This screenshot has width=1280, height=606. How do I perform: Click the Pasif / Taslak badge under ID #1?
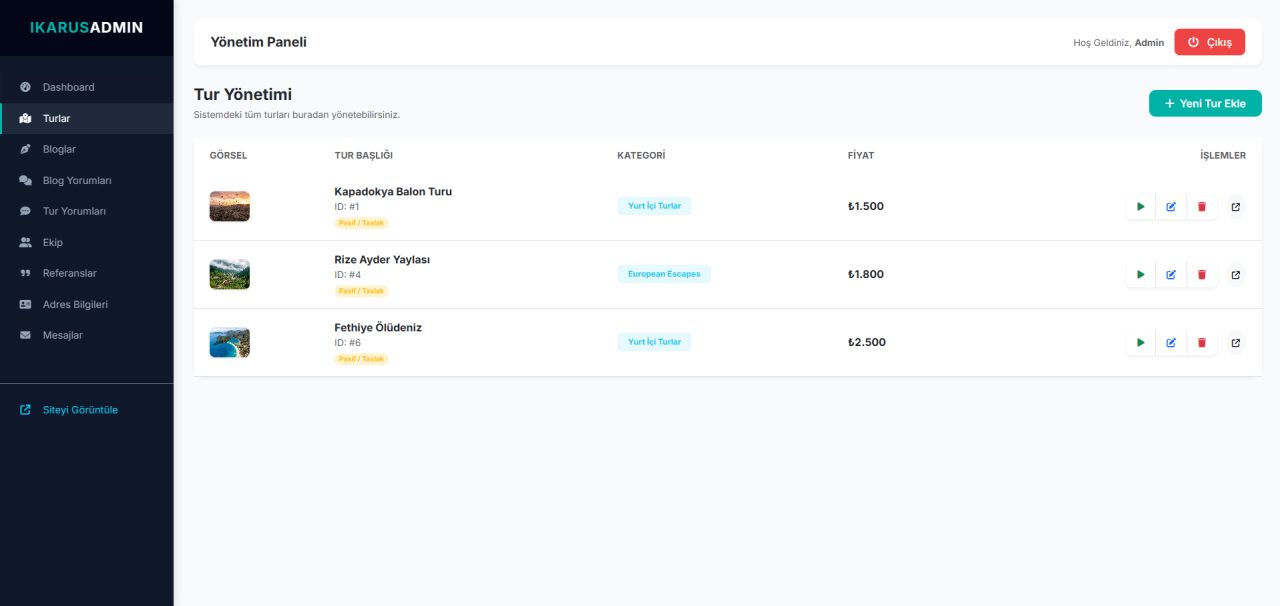[x=361, y=223]
